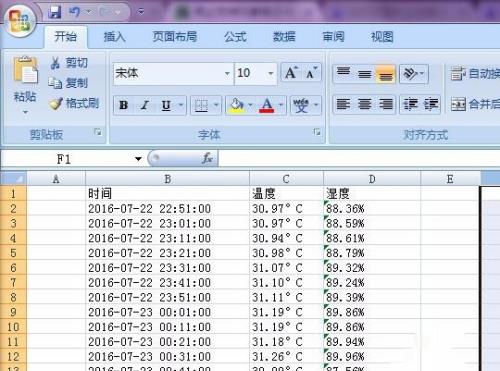Open the Office button menu
500x371 pixels.
click(x=19, y=21)
